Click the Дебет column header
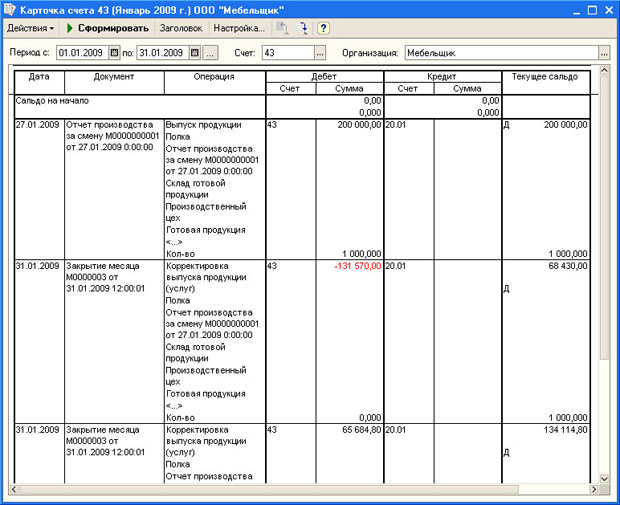This screenshot has height=505, width=620. pos(324,77)
